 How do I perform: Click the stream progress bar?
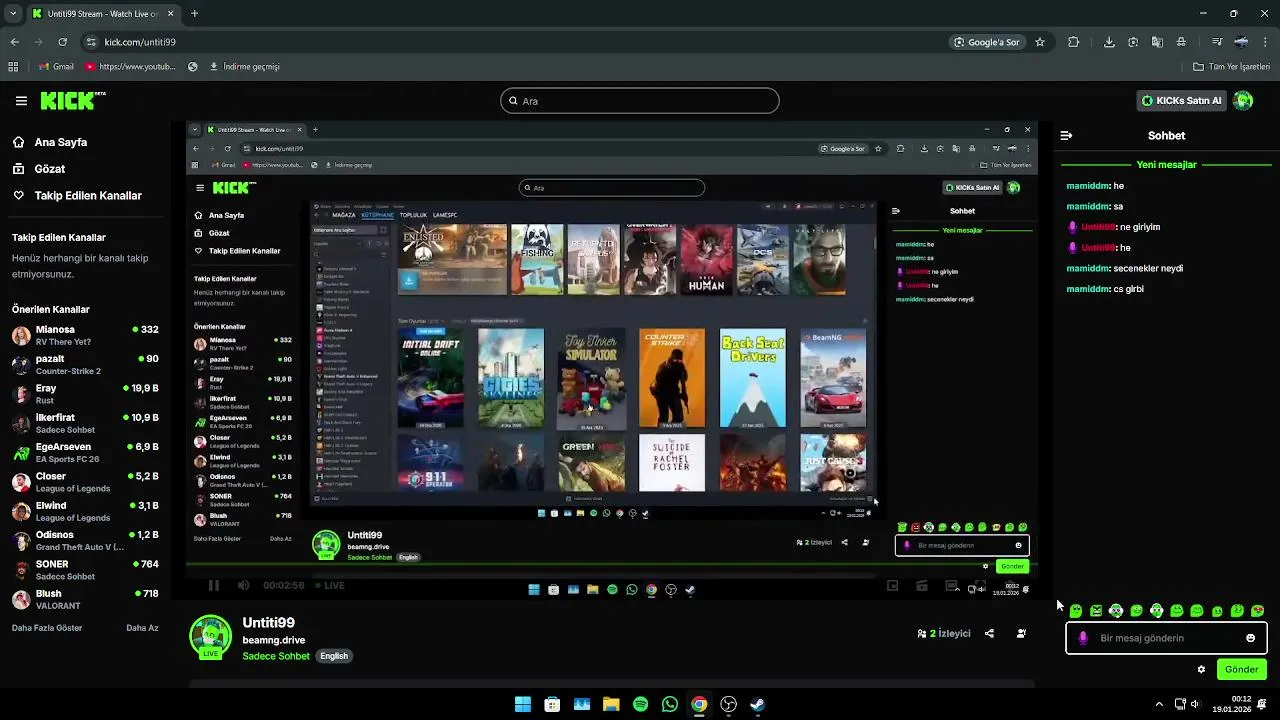[x=612, y=564]
